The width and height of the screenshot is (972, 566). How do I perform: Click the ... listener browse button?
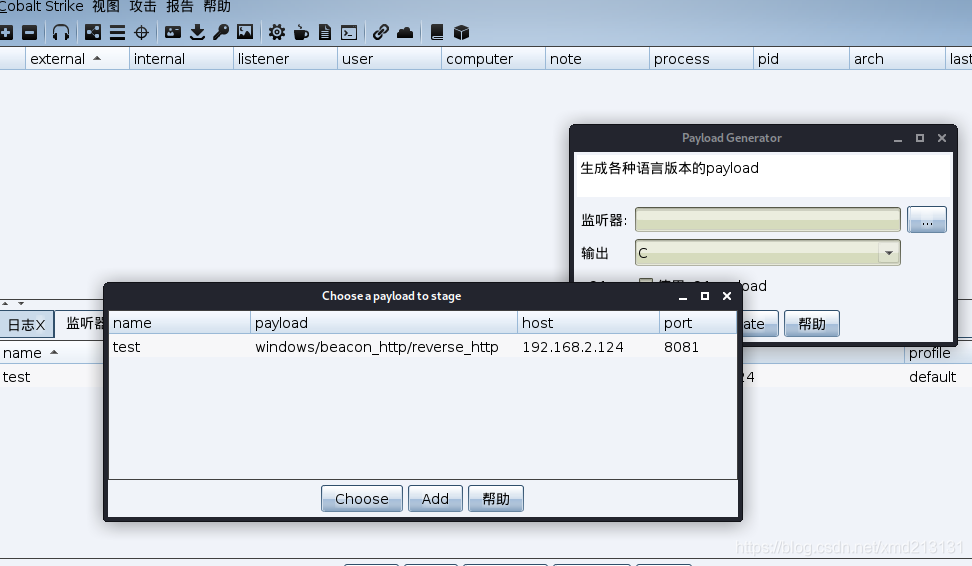[x=927, y=219]
